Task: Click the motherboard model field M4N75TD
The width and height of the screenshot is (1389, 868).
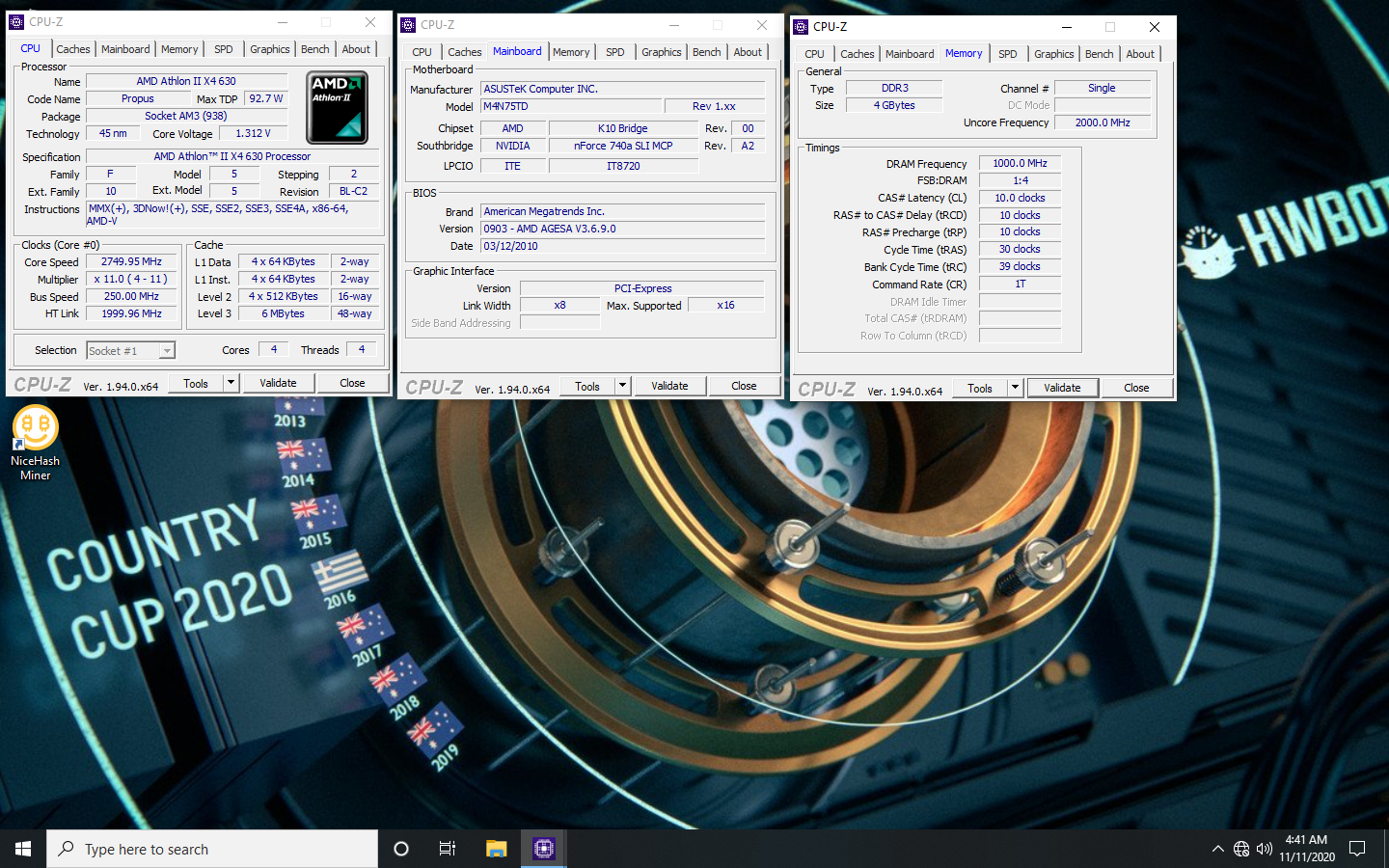Action: 571,106
